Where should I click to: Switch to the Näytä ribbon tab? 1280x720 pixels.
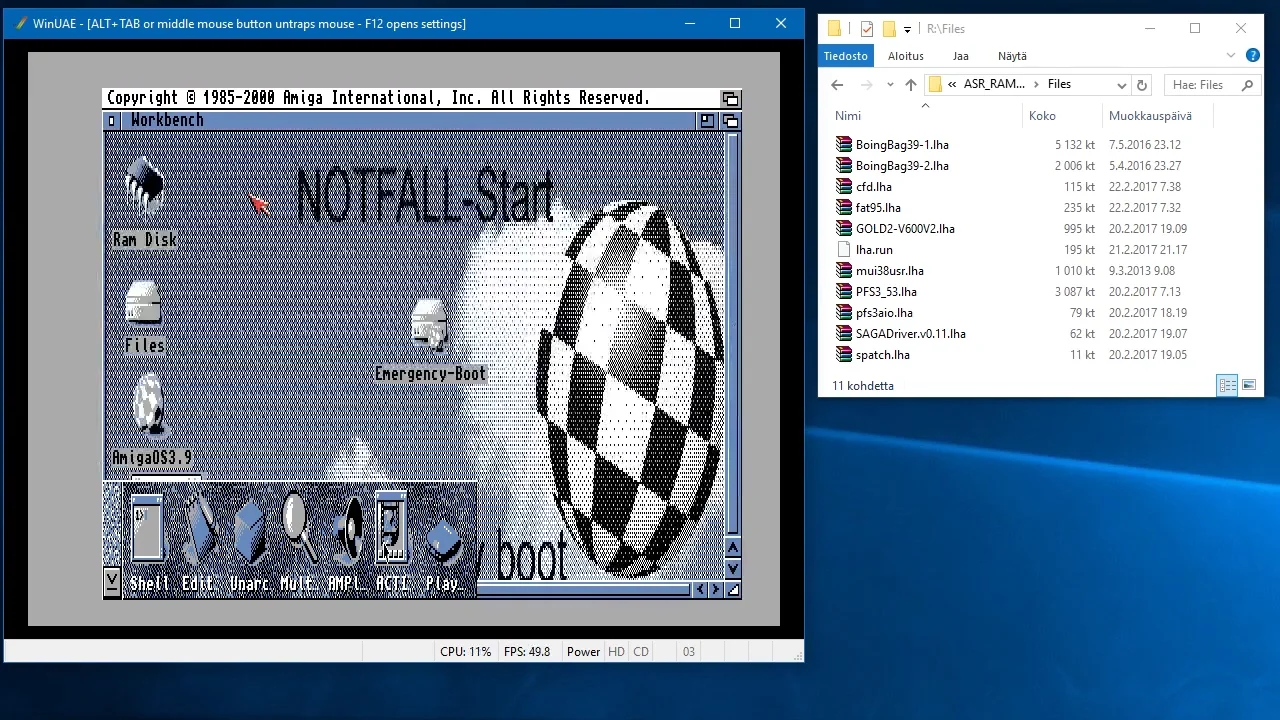click(1012, 56)
